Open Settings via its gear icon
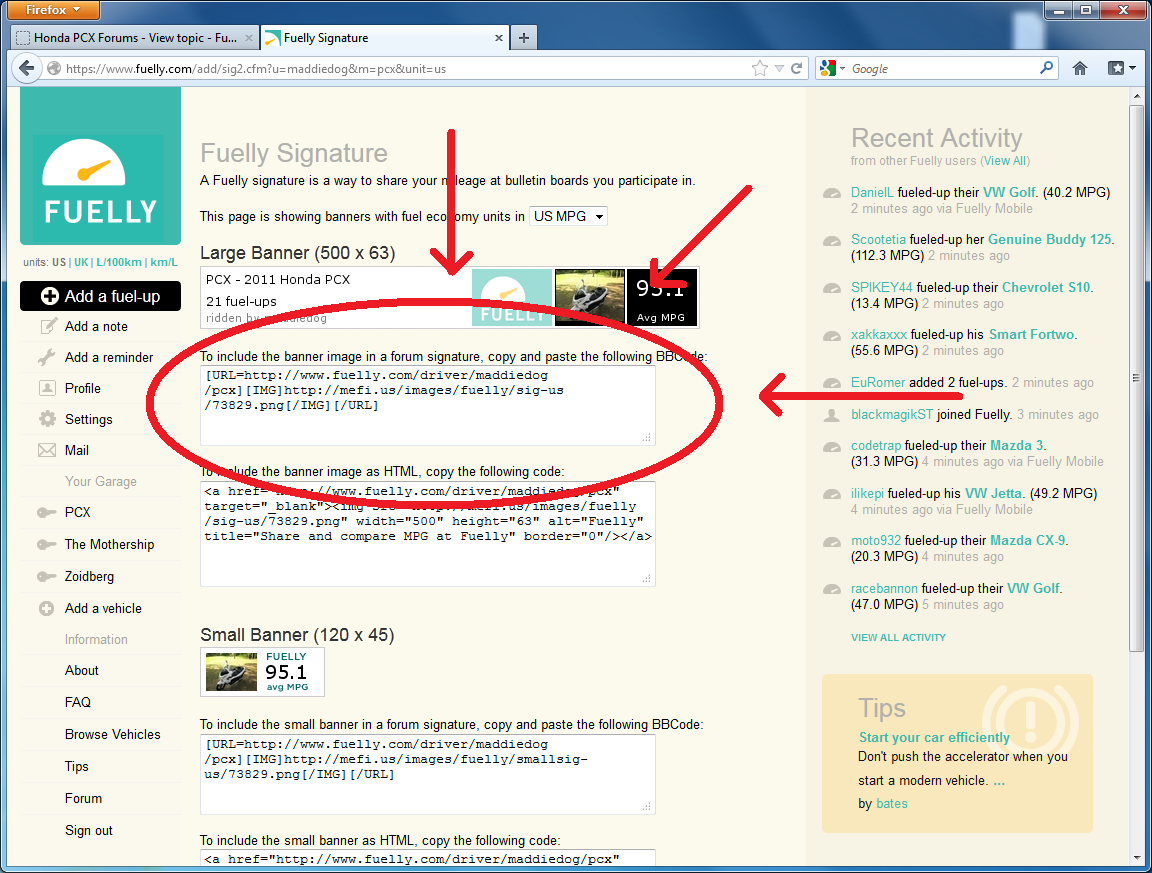The image size is (1152, 873). click(47, 420)
